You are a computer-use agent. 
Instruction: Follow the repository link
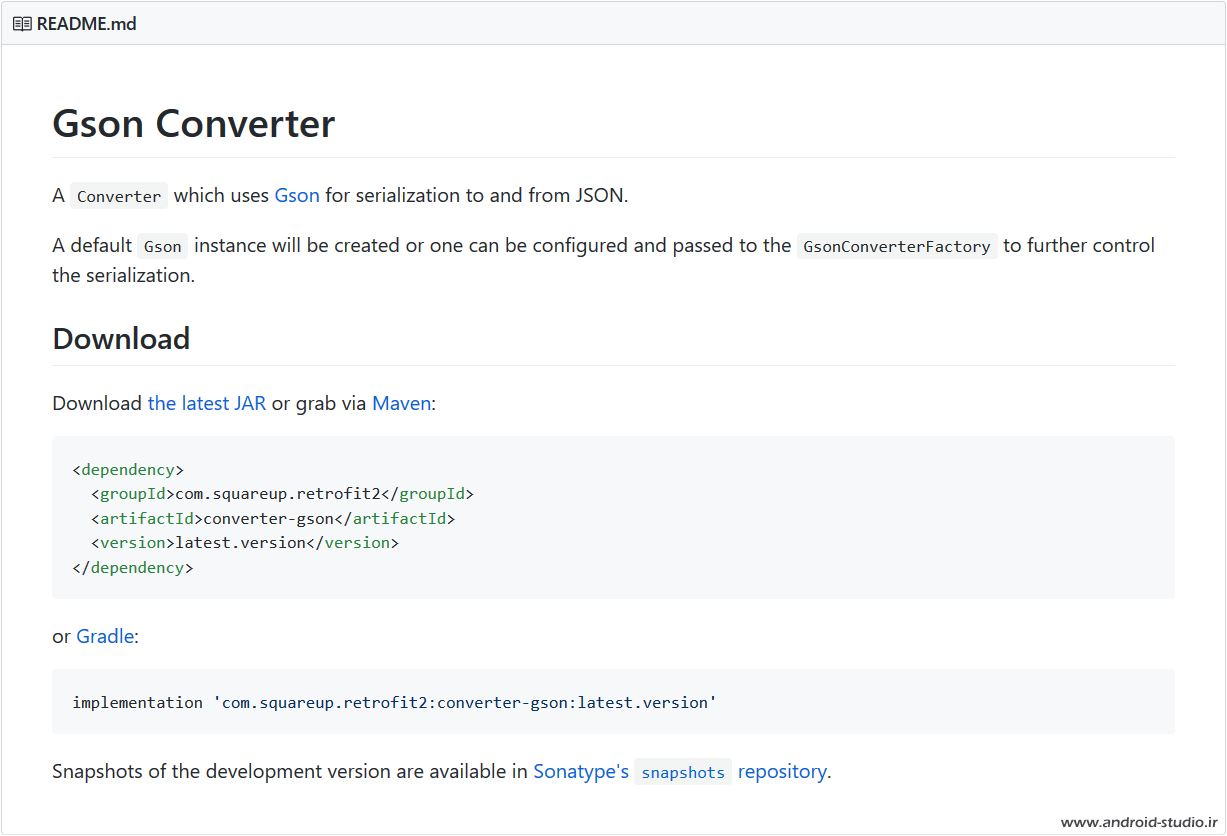click(x=782, y=771)
